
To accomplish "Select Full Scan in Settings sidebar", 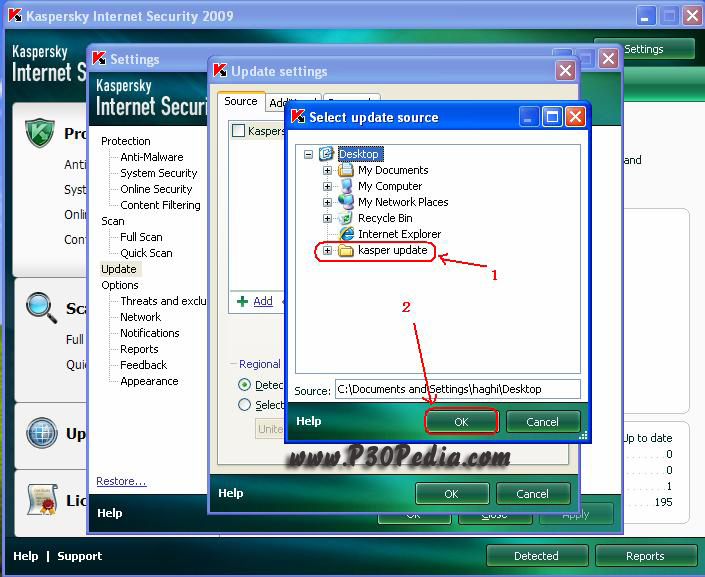I will coord(141,237).
